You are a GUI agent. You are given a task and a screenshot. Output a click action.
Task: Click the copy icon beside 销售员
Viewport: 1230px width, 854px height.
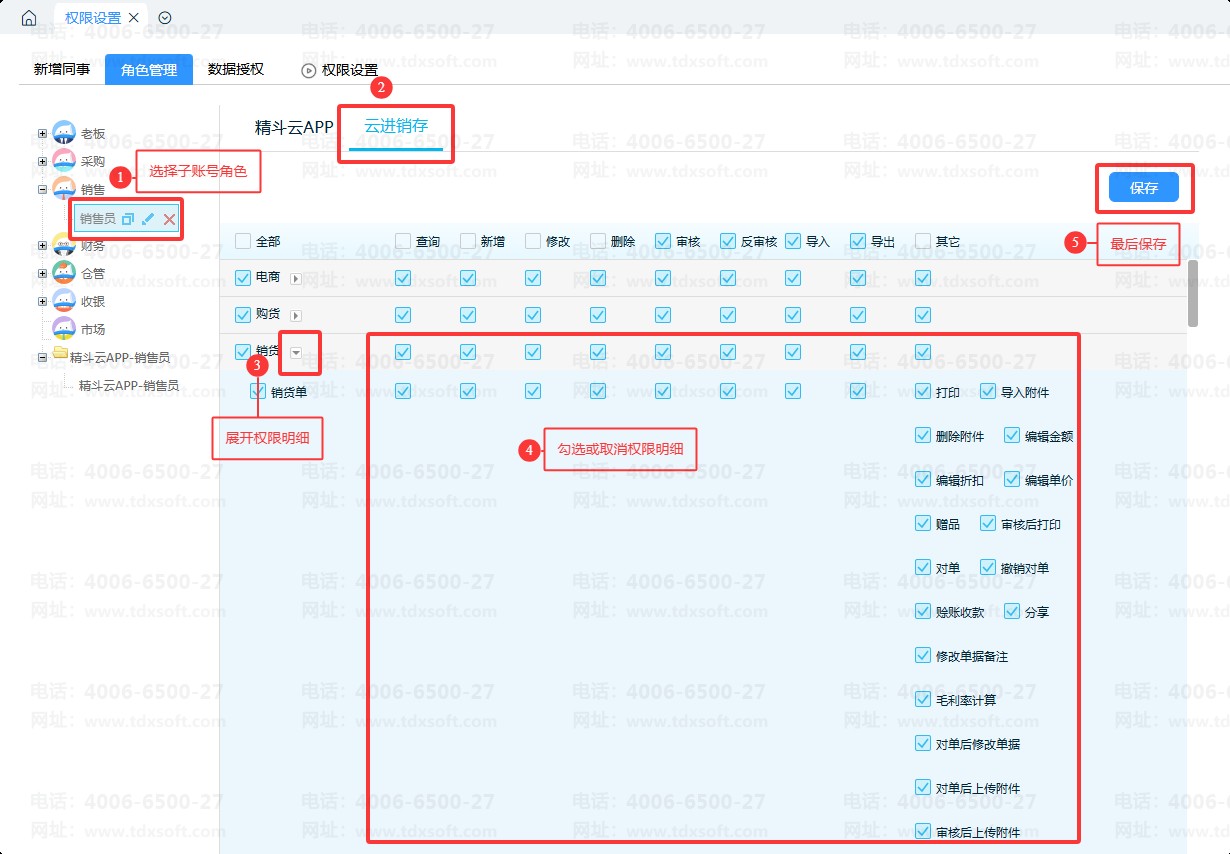[x=127, y=219]
